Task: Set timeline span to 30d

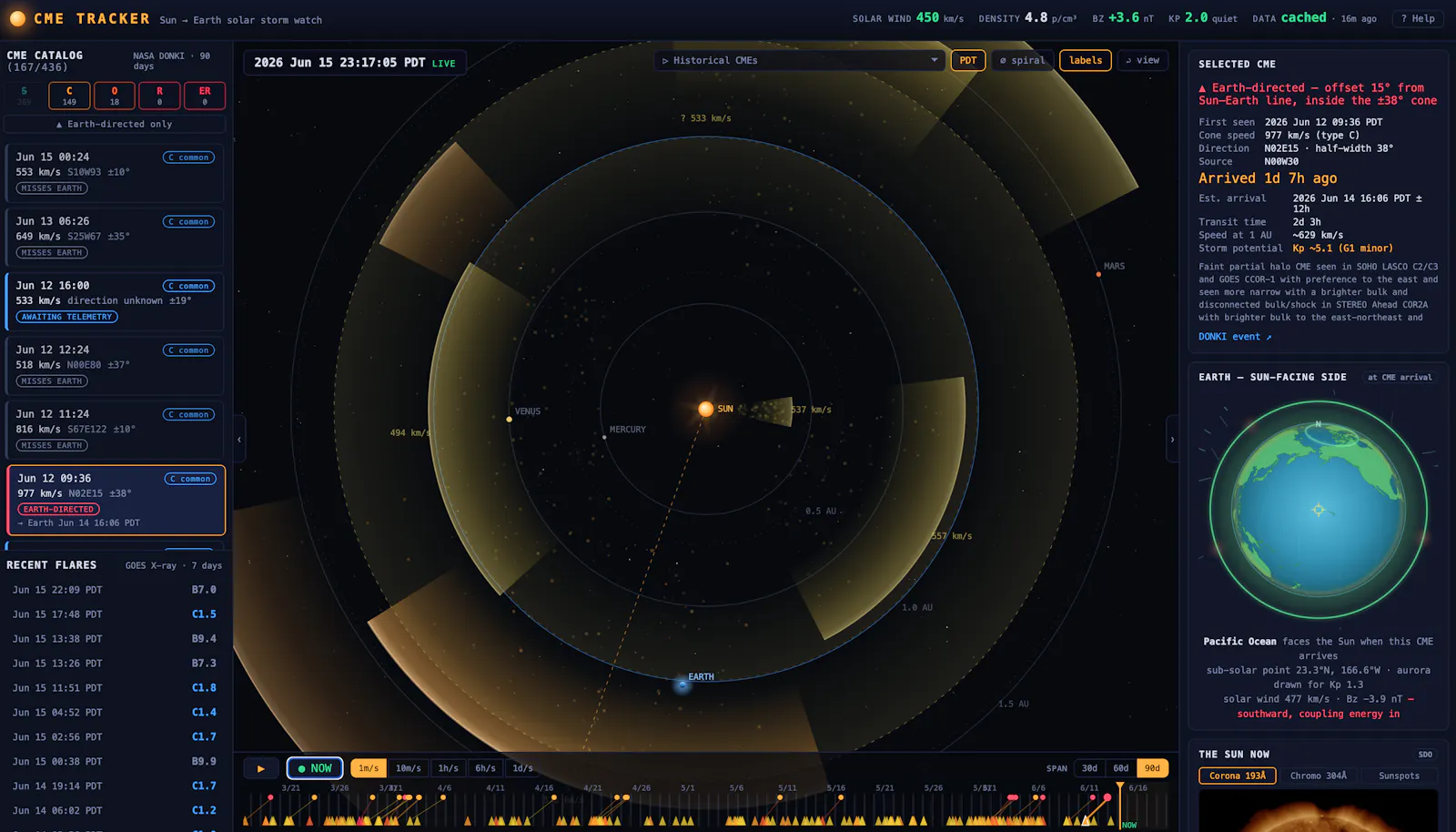Action: 1089,768
